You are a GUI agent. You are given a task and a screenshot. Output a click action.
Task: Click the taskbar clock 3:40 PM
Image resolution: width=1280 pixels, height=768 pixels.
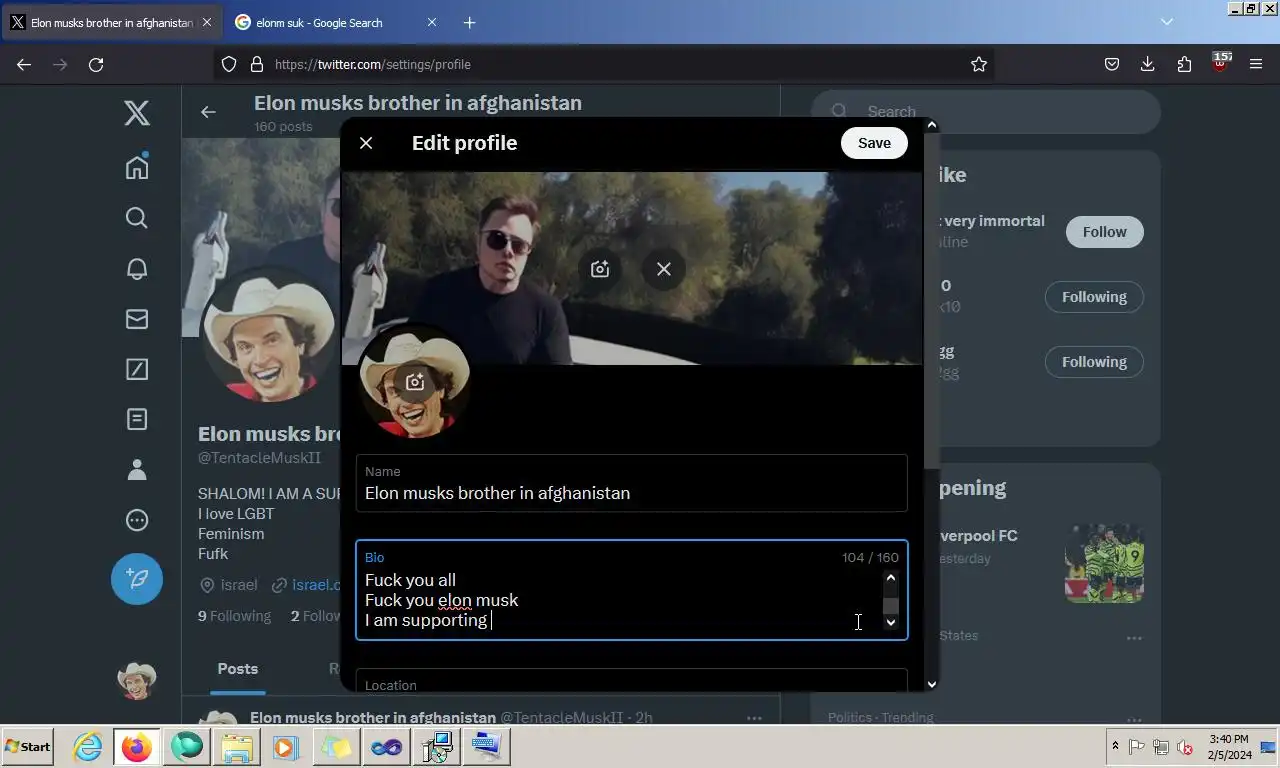point(1228,747)
